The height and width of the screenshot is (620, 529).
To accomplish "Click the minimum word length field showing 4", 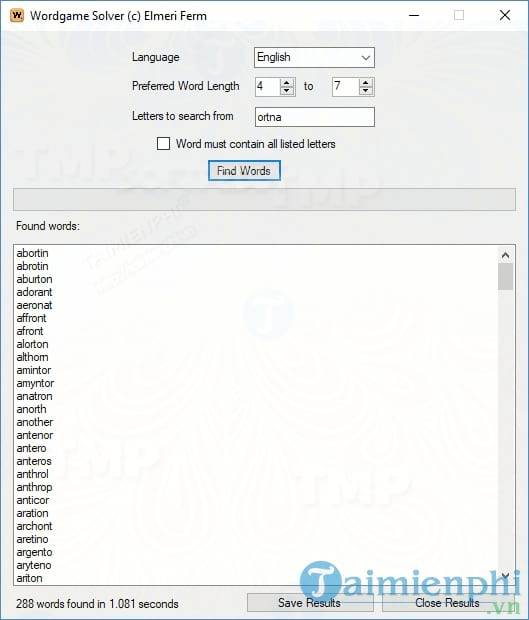I will (268, 86).
